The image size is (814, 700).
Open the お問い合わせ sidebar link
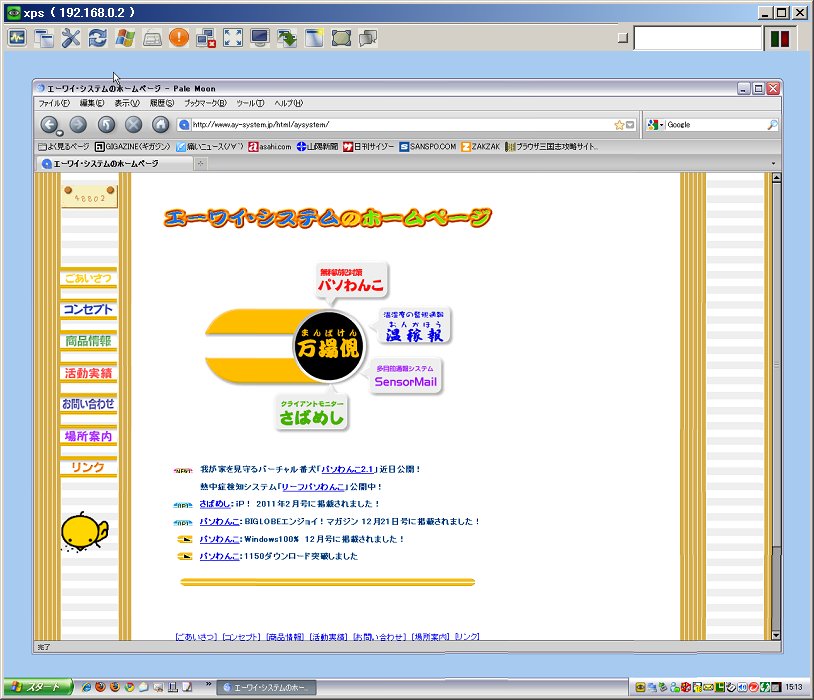[x=89, y=404]
